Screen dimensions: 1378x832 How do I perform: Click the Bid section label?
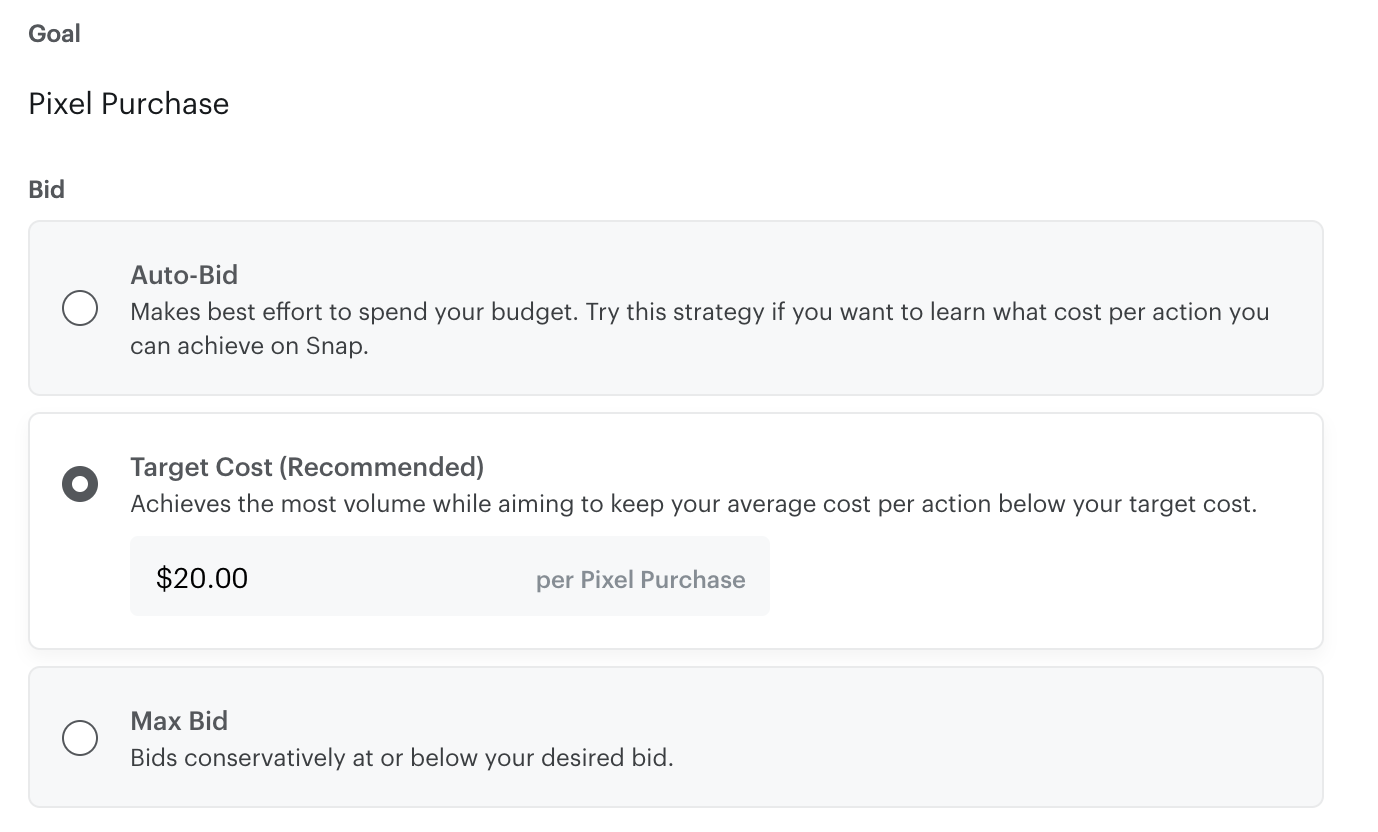point(46,189)
